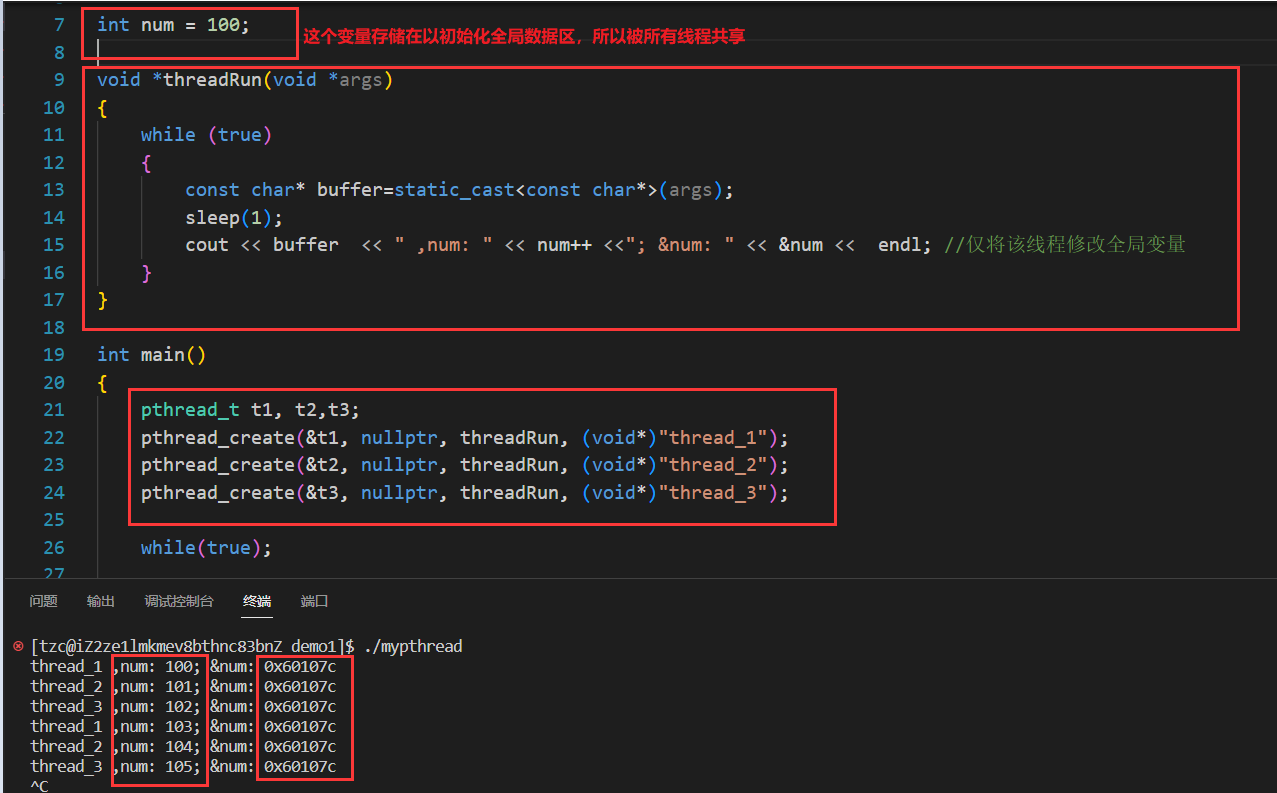Select terminal row with num: 105
Image resolution: width=1277 pixels, height=793 pixels.
pyautogui.click(x=183, y=766)
